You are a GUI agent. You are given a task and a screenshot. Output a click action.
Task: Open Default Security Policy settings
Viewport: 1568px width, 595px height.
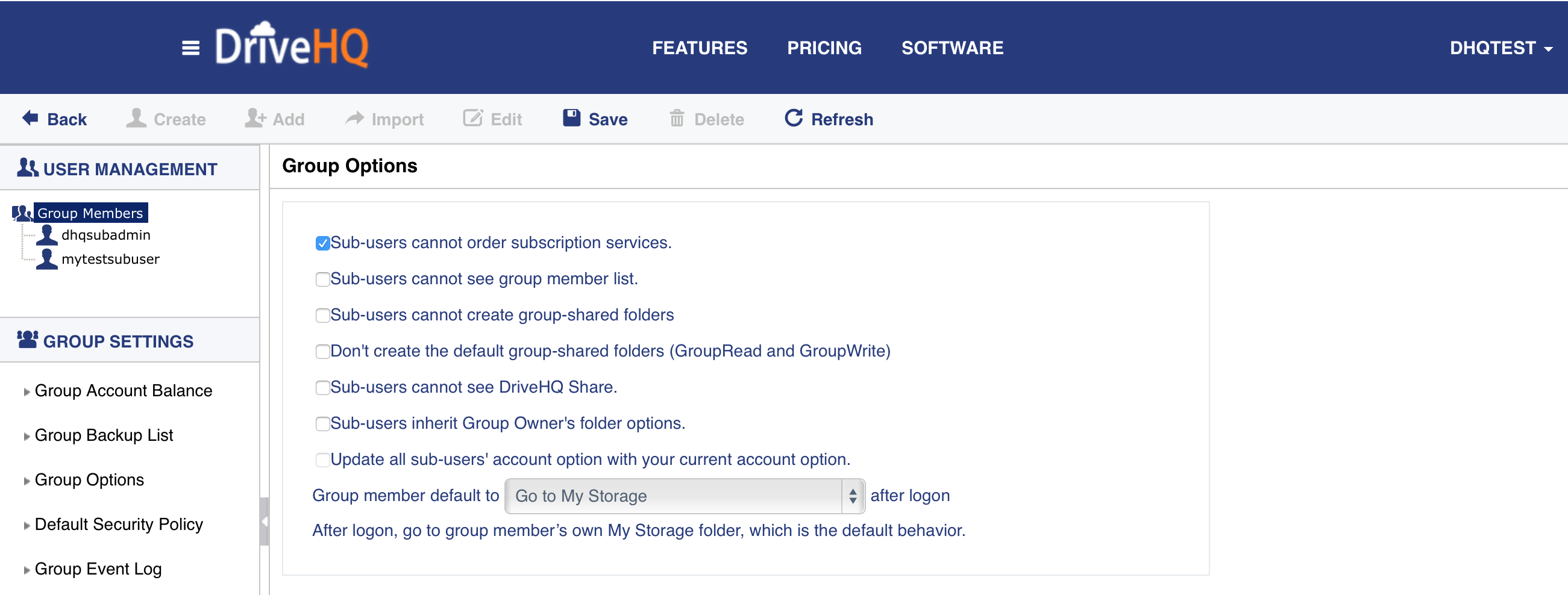click(x=119, y=525)
